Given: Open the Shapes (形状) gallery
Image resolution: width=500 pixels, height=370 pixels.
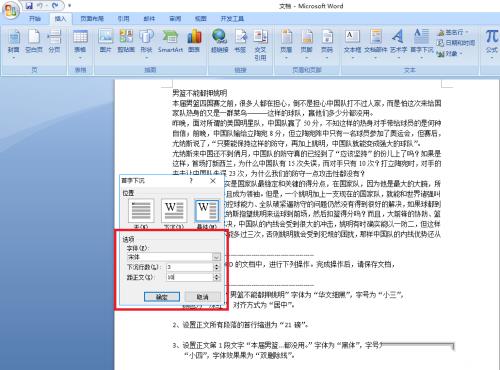Looking at the screenshot, I should tap(146, 44).
